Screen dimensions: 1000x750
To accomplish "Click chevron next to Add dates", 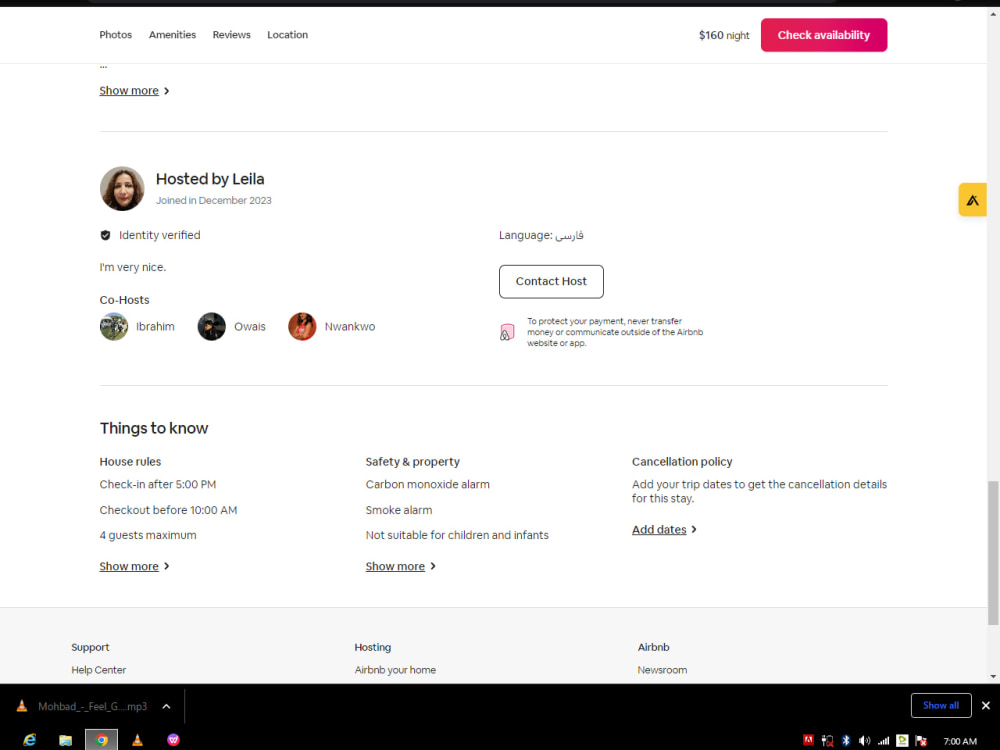I will 694,529.
